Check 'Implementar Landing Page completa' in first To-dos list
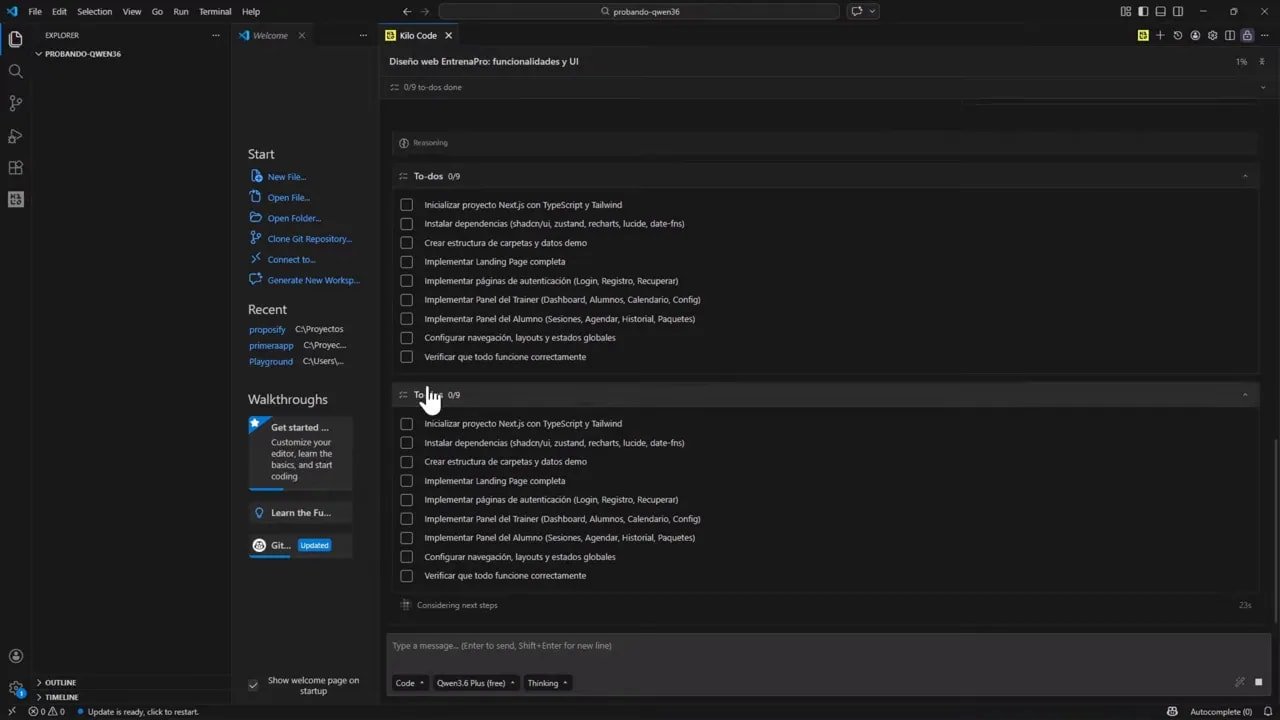The height and width of the screenshot is (720, 1280). [406, 261]
